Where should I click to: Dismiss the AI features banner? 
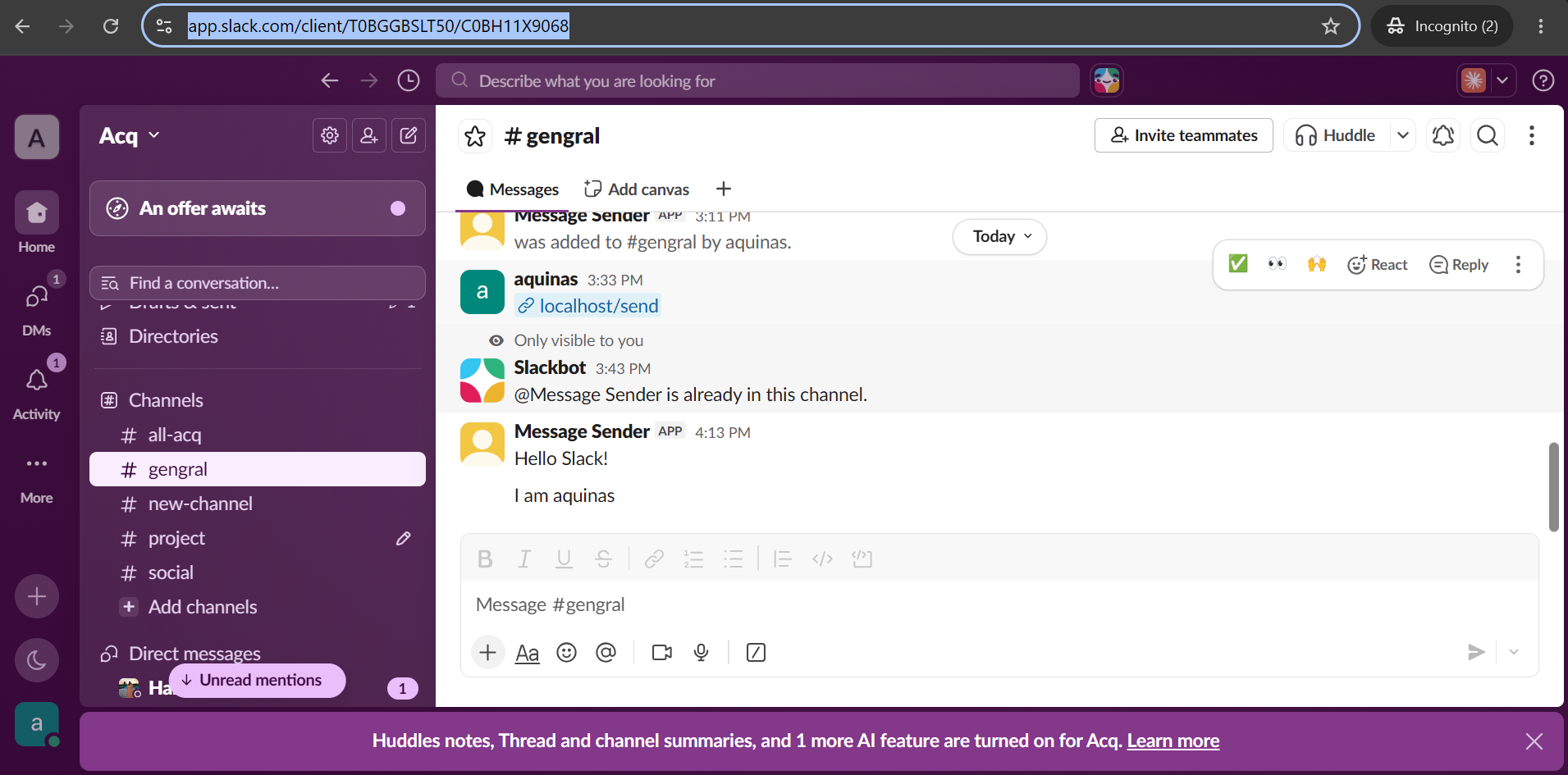[x=1534, y=741]
